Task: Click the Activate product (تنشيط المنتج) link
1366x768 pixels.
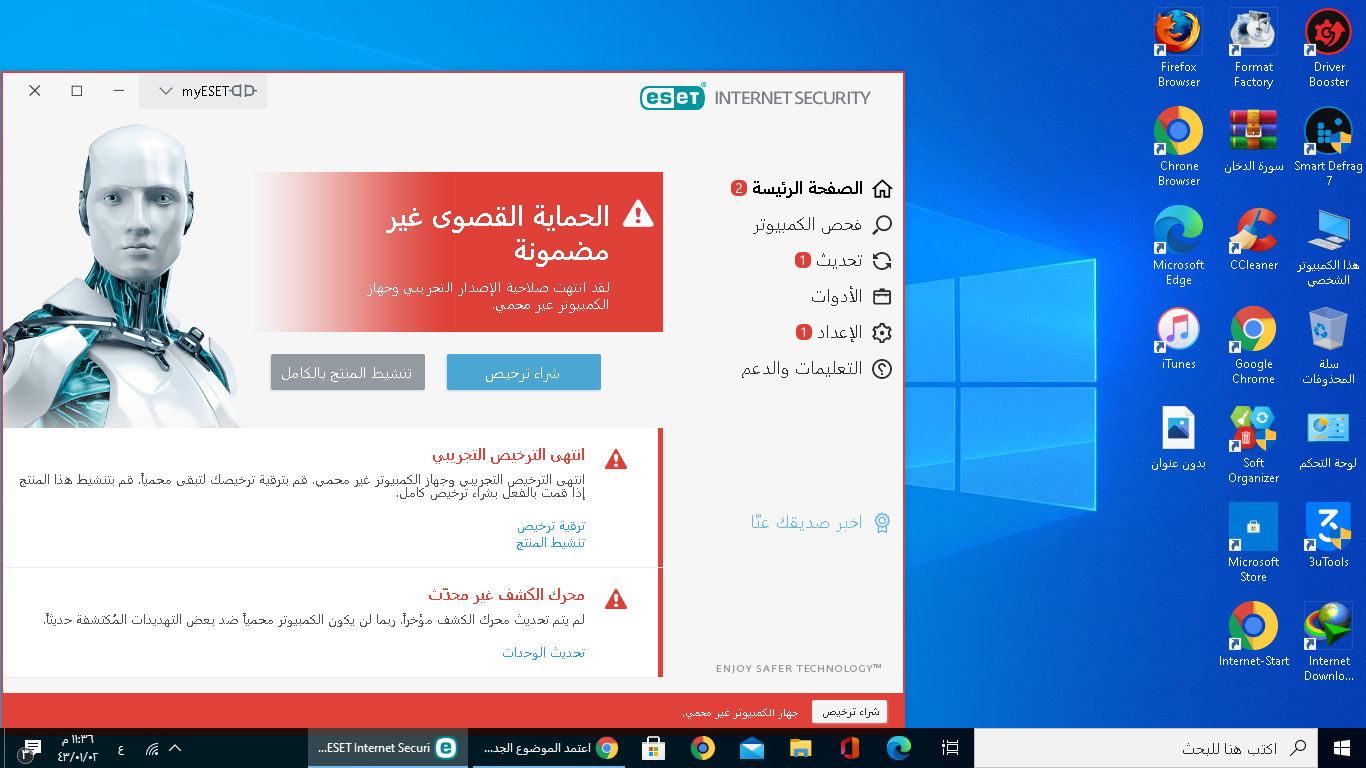Action: pyautogui.click(x=551, y=542)
